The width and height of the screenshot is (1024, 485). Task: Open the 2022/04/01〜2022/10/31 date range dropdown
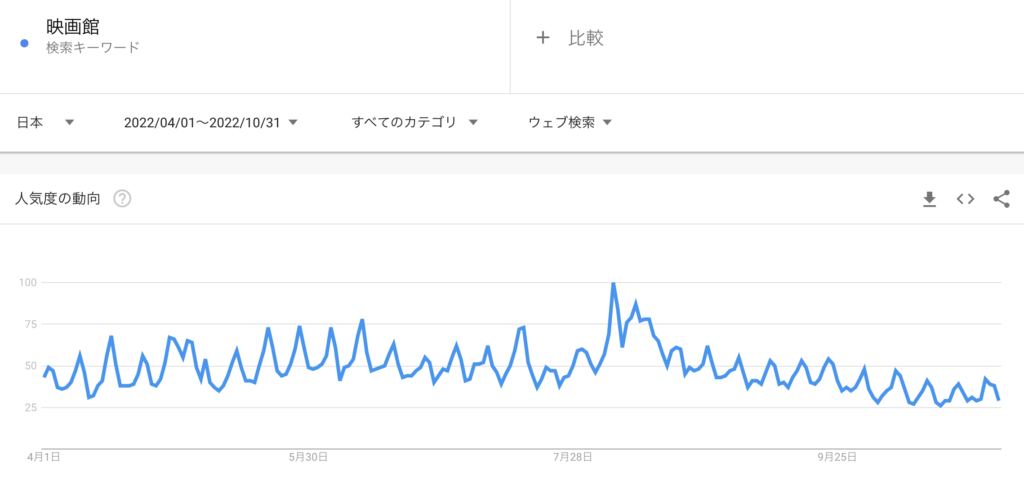click(210, 122)
